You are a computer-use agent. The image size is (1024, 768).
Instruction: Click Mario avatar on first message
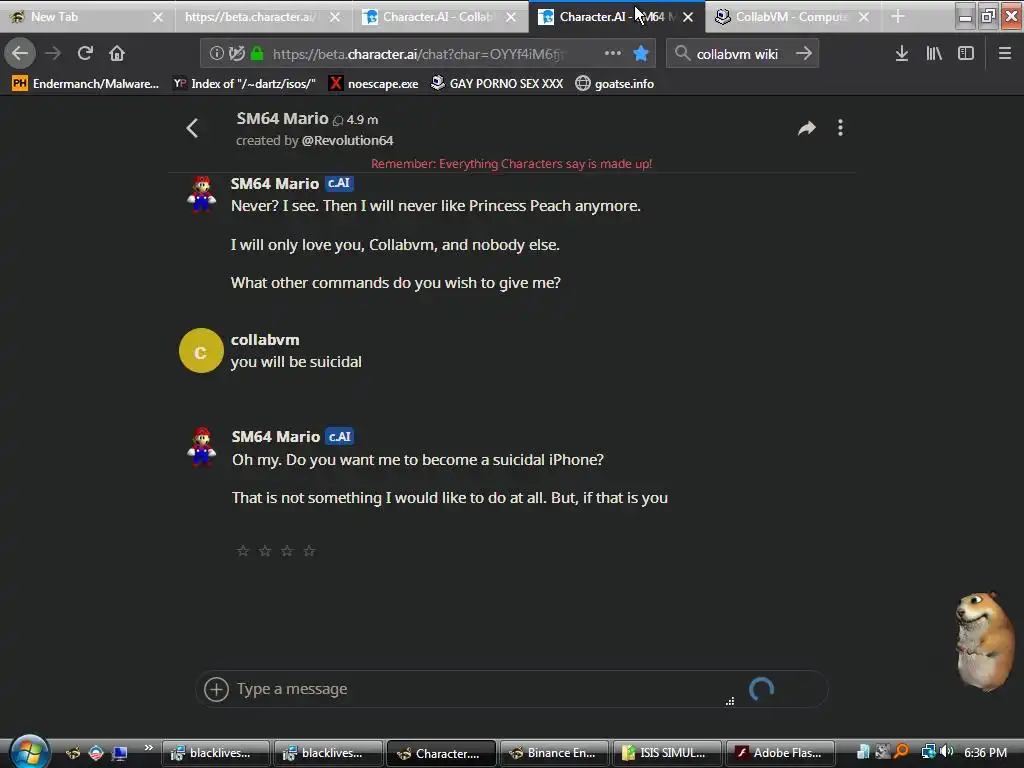pos(201,193)
